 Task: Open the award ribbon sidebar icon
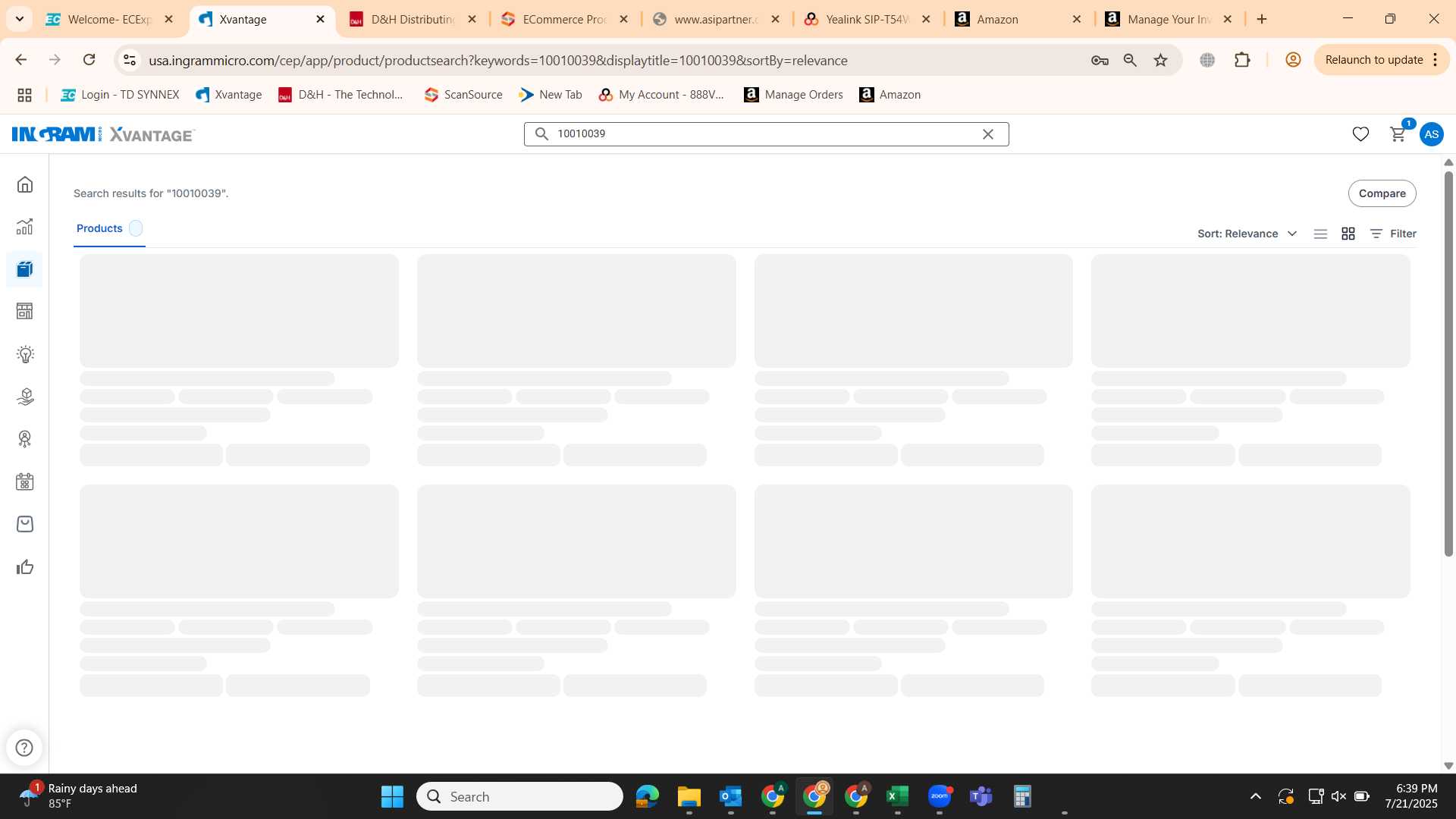25,439
